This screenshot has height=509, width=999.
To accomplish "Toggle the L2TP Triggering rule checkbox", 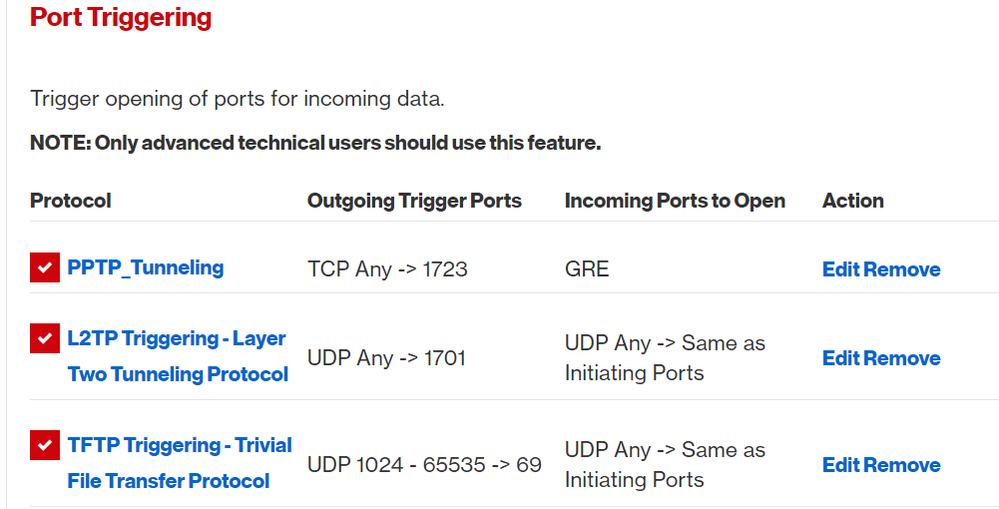I will pos(45,339).
